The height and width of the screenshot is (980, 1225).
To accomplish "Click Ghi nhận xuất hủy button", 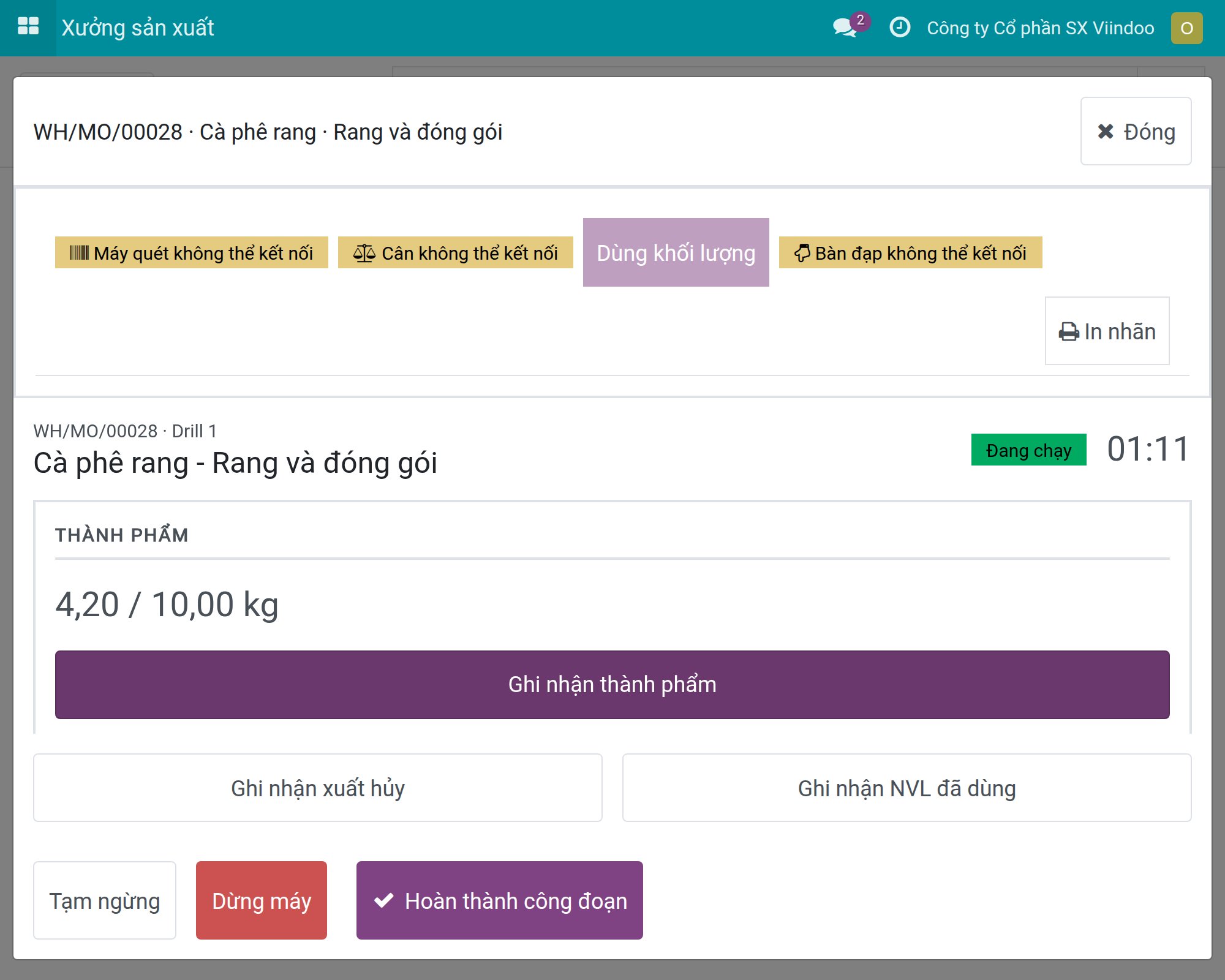I will 317,788.
